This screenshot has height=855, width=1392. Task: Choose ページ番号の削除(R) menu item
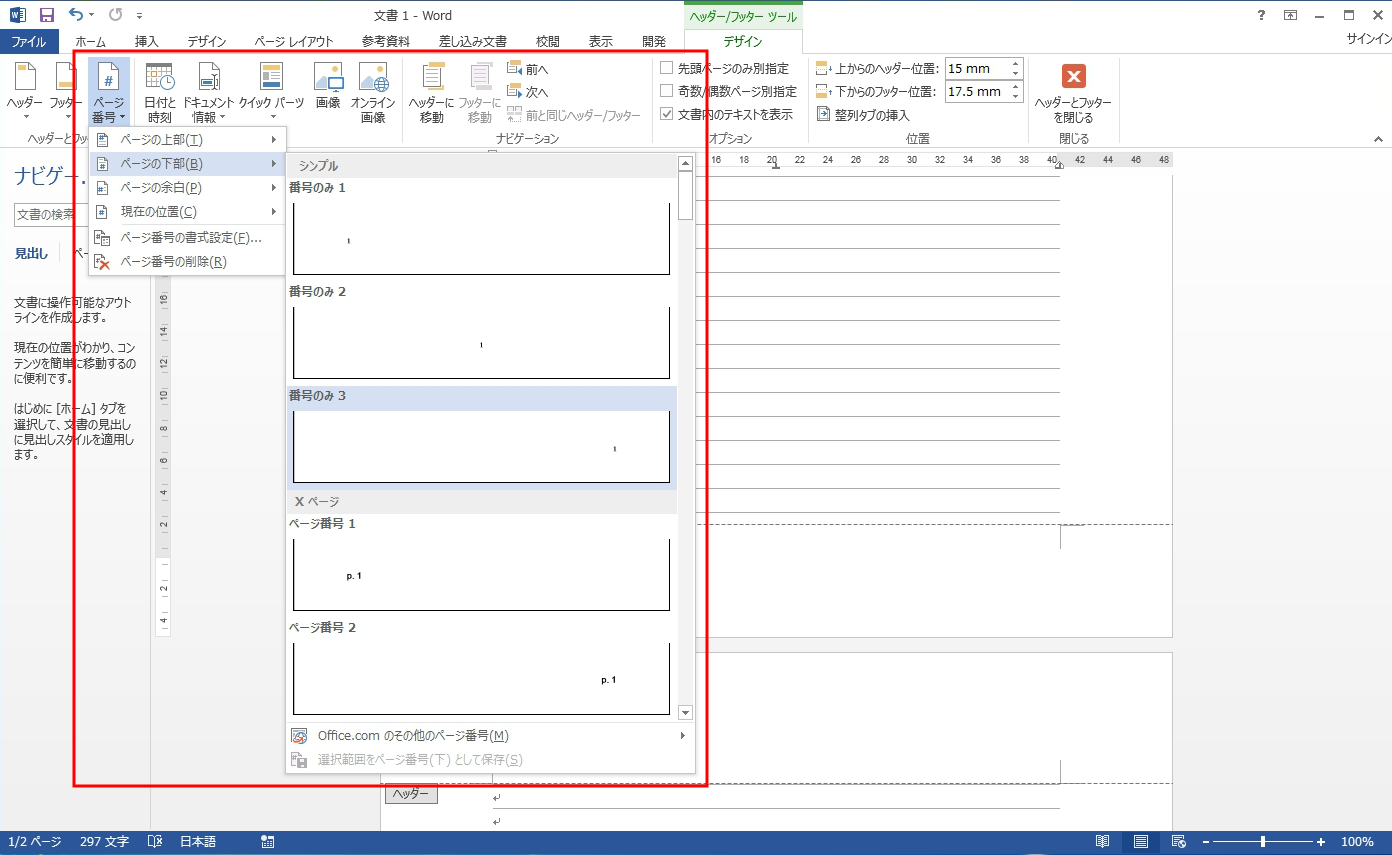187,262
